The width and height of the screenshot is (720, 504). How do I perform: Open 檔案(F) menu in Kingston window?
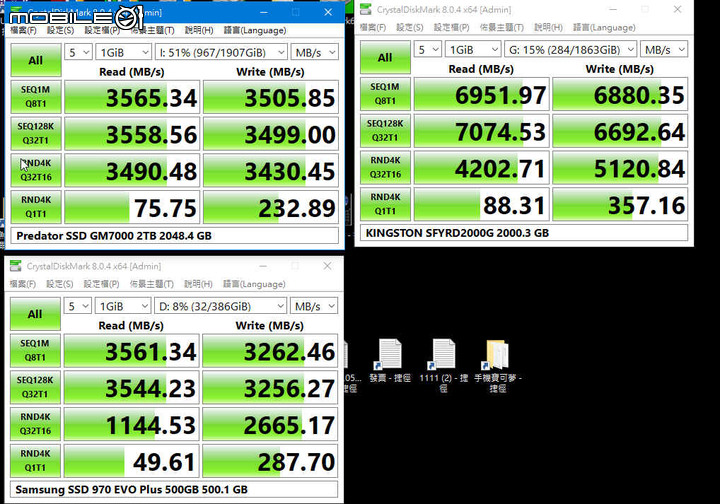pos(373,28)
